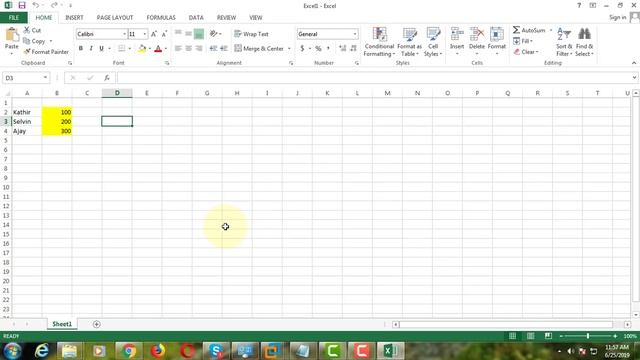
Task: Activate the Format Painter tool
Action: pos(46,52)
